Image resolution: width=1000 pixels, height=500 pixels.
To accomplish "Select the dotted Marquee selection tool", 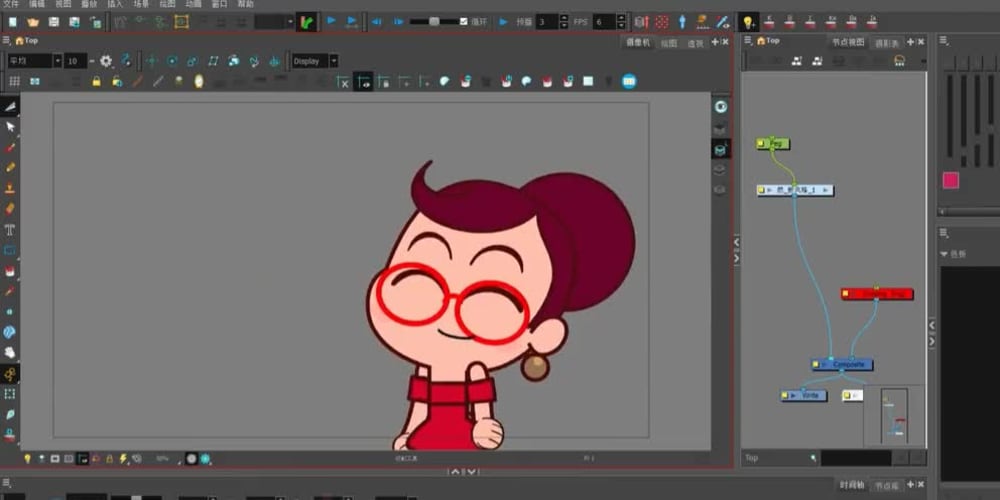I will [x=10, y=394].
